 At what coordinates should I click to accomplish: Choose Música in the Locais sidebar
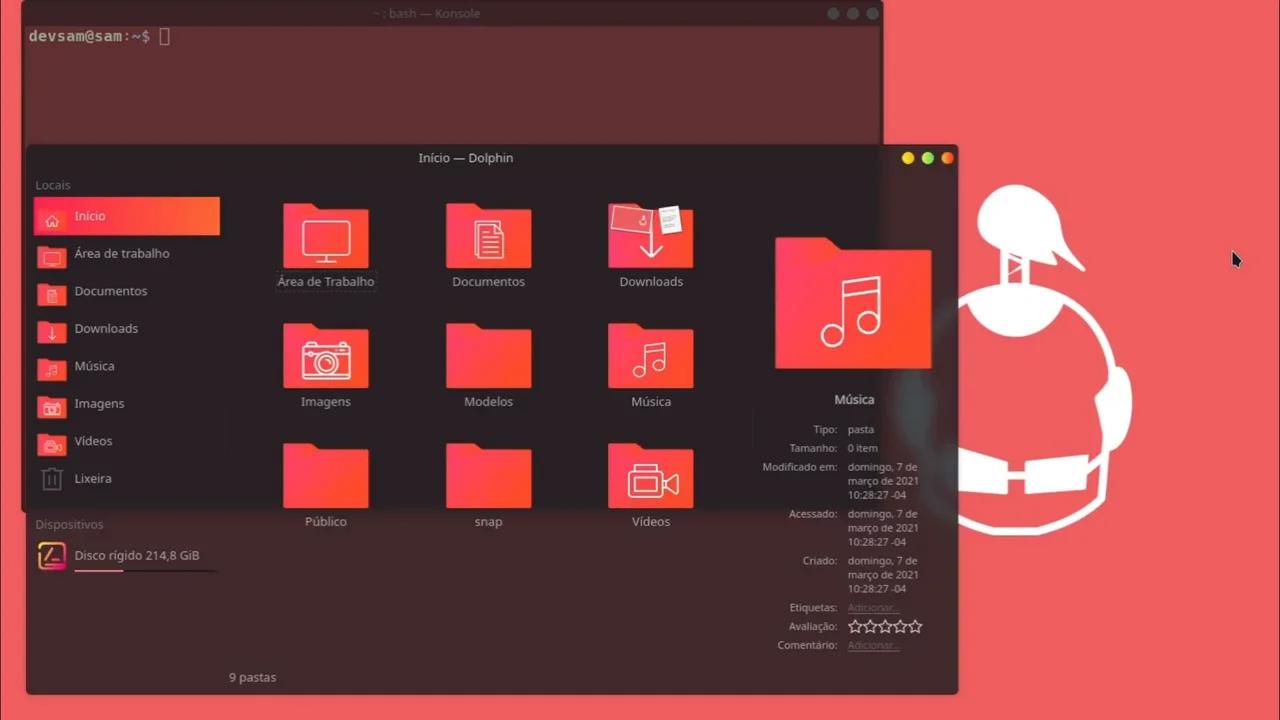tap(127, 366)
